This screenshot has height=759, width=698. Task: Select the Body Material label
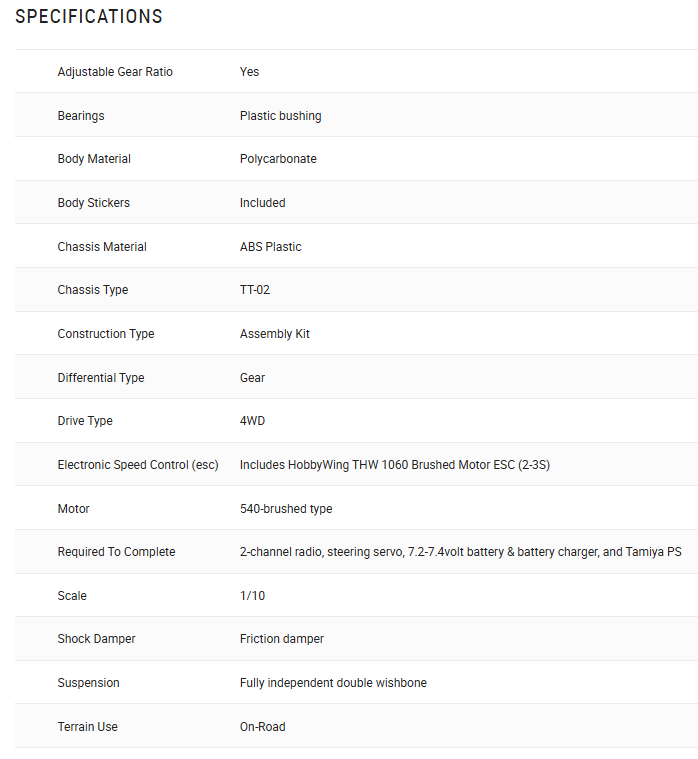(x=94, y=159)
